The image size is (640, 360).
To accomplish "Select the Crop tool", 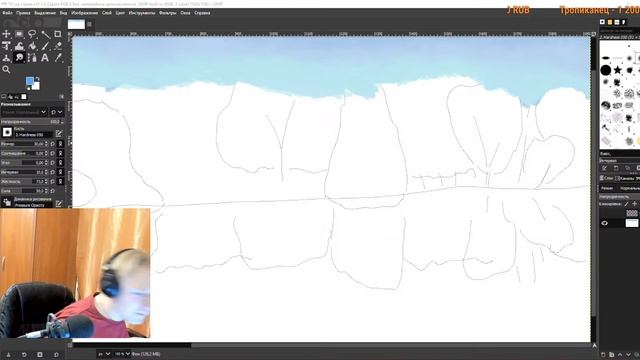I will click(58, 34).
